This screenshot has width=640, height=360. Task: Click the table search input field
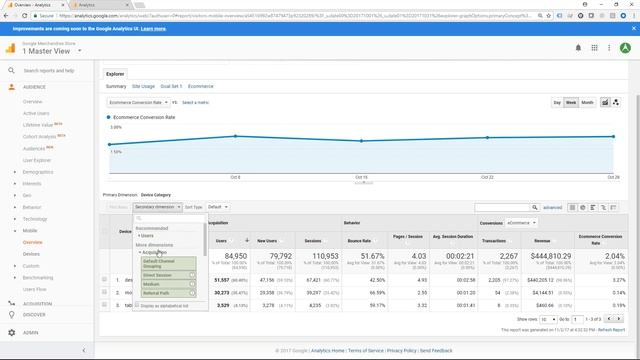pos(502,208)
